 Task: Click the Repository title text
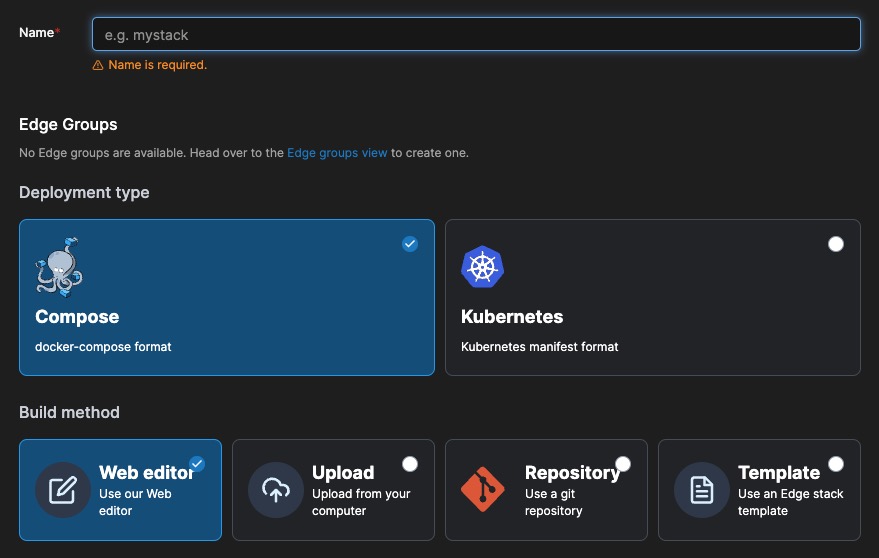pyautogui.click(x=572, y=472)
